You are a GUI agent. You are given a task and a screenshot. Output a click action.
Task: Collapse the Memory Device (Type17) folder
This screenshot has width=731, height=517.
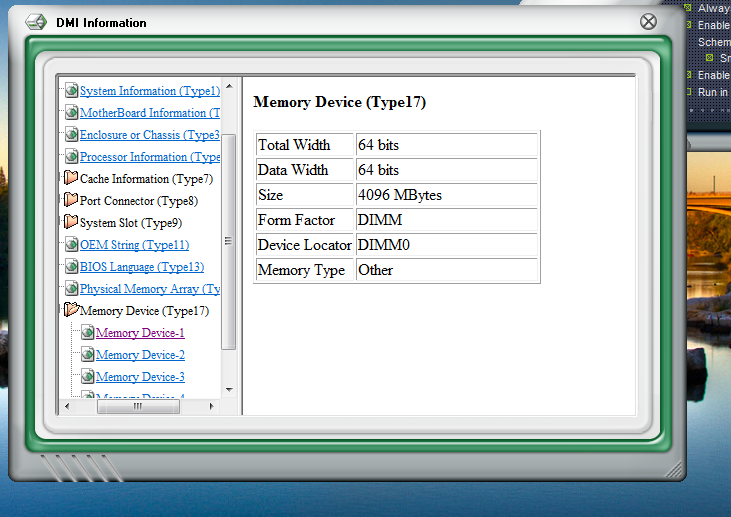click(x=71, y=311)
